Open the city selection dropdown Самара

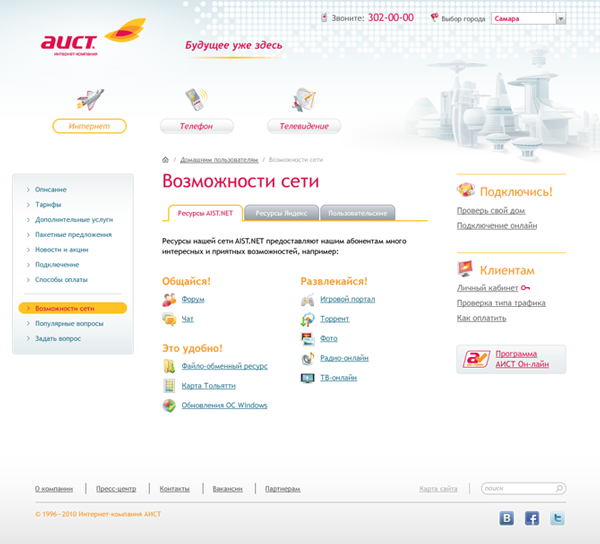click(528, 18)
